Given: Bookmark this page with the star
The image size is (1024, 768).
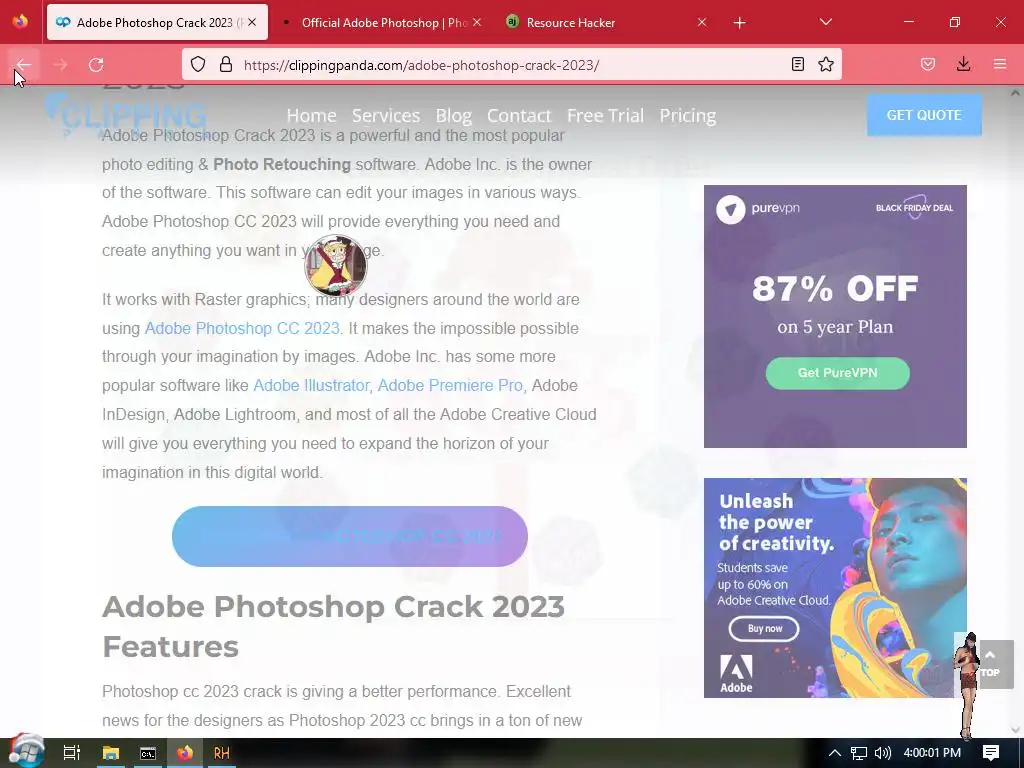Looking at the screenshot, I should pyautogui.click(x=826, y=64).
